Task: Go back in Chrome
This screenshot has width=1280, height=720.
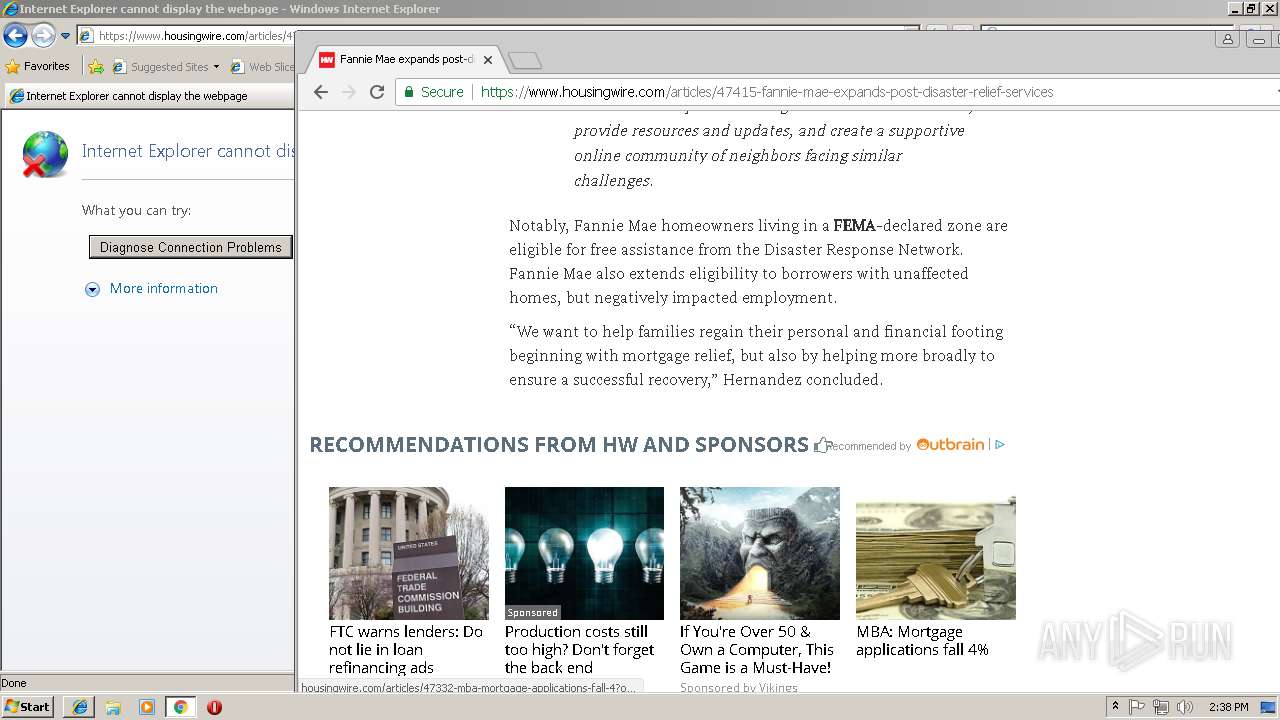Action: click(x=320, y=92)
